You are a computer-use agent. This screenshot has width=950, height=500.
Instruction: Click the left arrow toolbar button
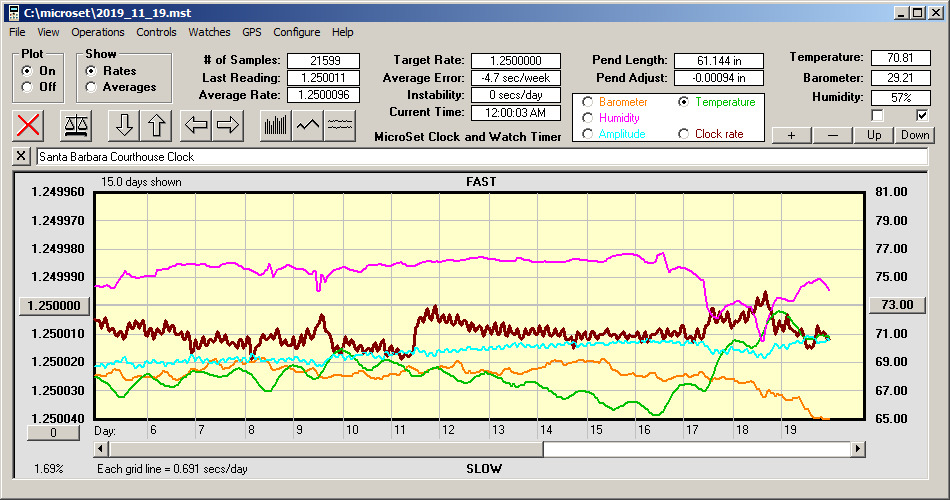pos(196,125)
